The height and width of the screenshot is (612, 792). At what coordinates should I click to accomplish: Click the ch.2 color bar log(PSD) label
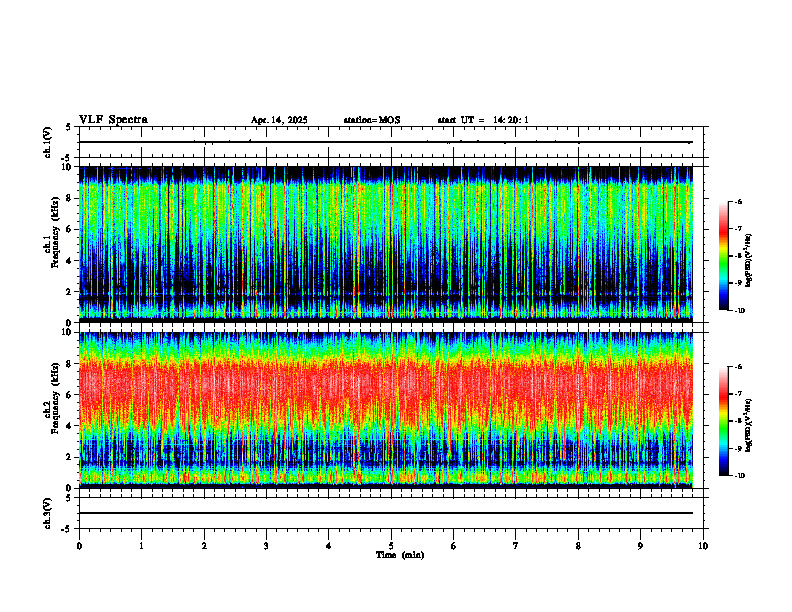click(749, 425)
